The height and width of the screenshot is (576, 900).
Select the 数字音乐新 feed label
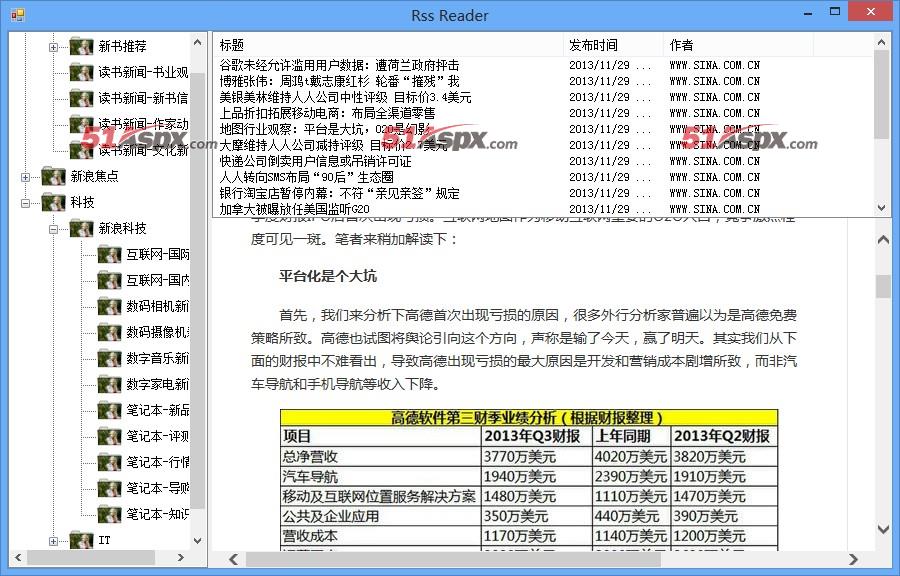point(157,358)
